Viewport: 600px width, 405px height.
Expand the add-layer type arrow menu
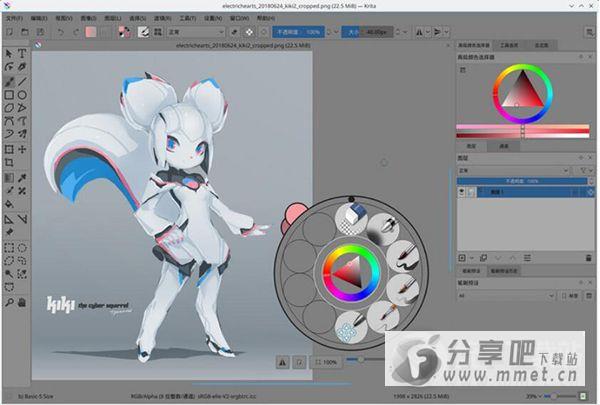coord(471,258)
